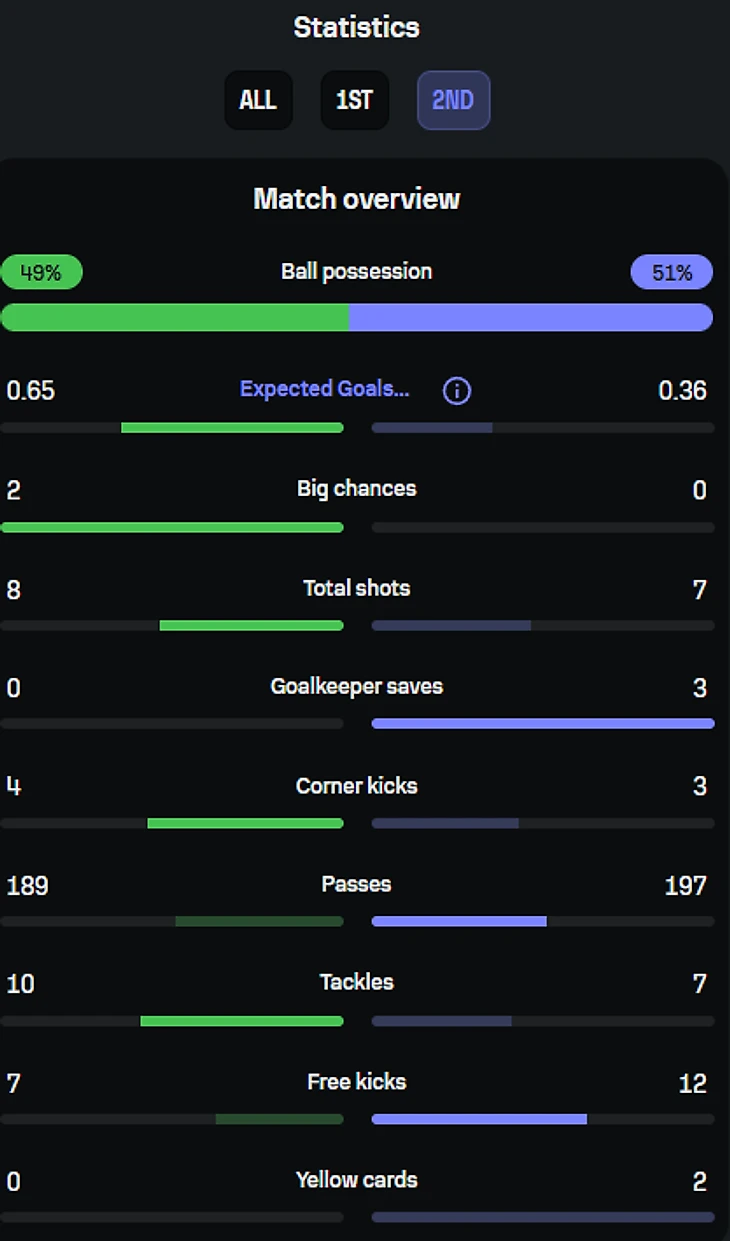This screenshot has width=730, height=1241.
Task: Click the purple 51% possession badge
Action: [x=671, y=272]
